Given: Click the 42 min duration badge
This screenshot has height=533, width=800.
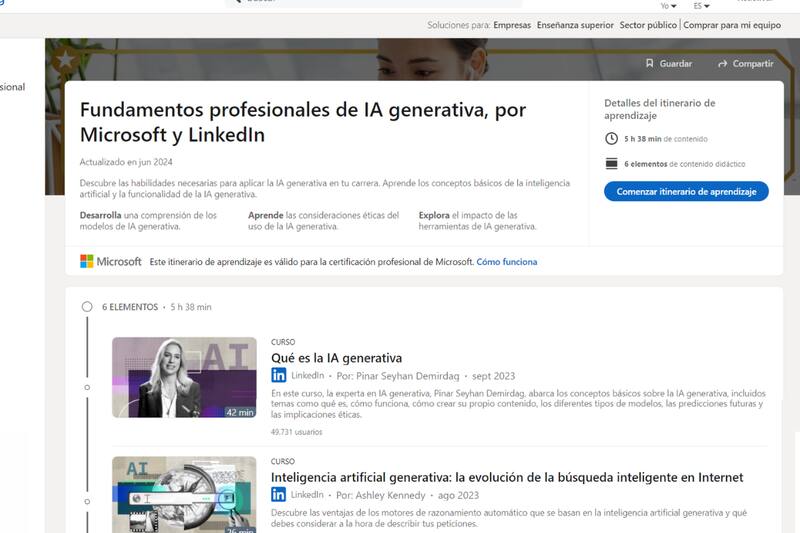Looking at the screenshot, I should [x=240, y=412].
